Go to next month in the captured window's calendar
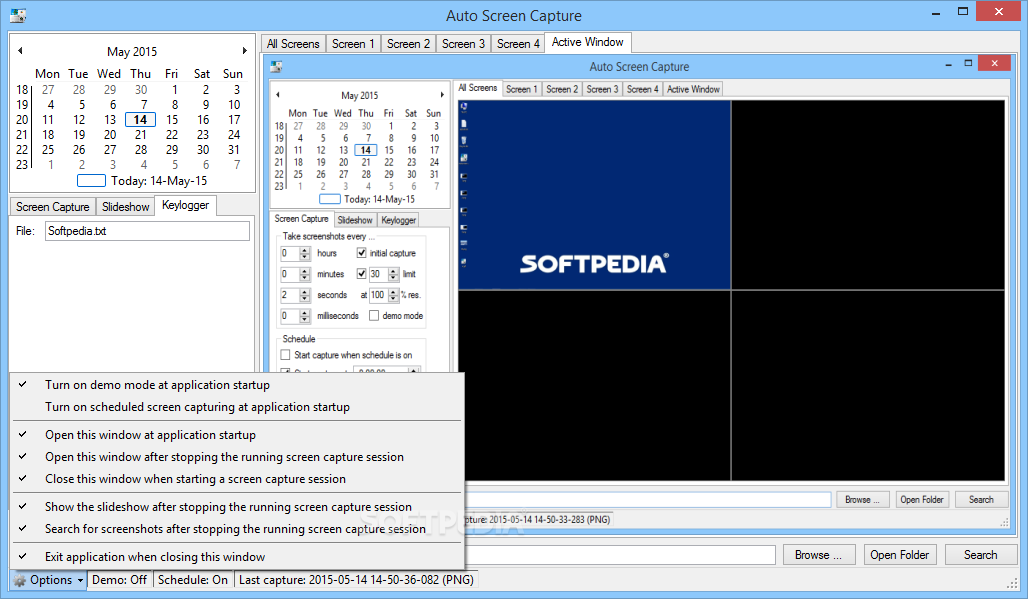The width and height of the screenshot is (1028, 599). [x=442, y=95]
